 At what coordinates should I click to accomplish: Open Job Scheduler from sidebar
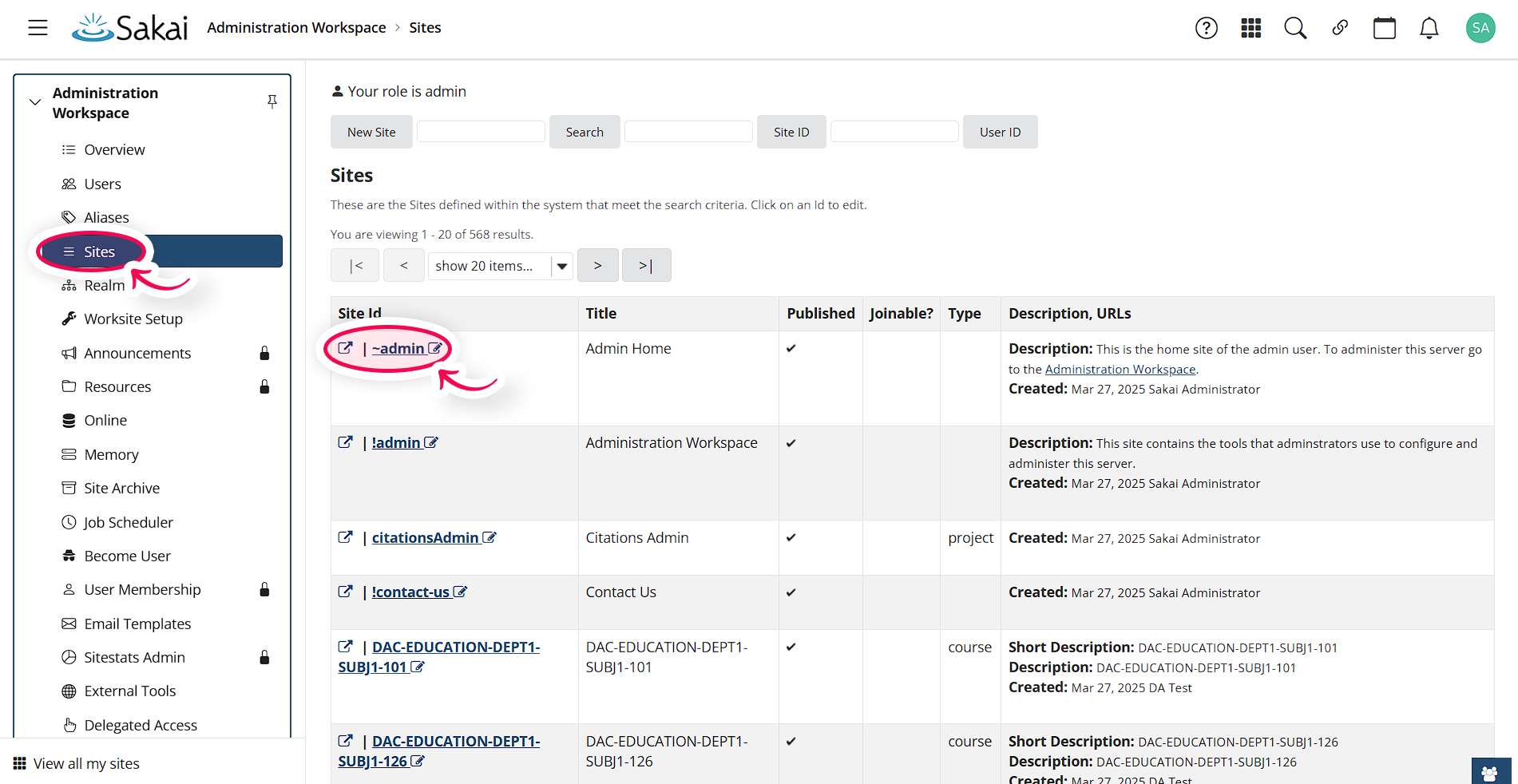click(x=129, y=522)
